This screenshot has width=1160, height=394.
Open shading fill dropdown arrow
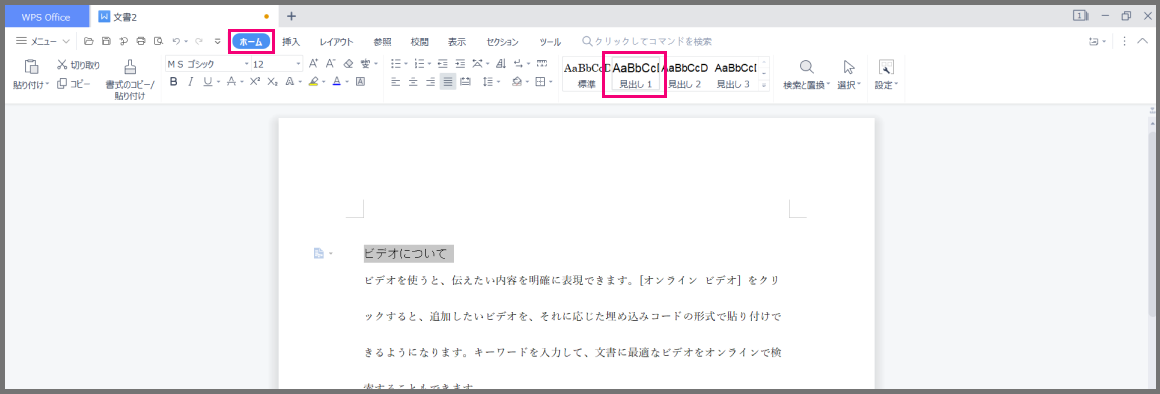[527, 81]
